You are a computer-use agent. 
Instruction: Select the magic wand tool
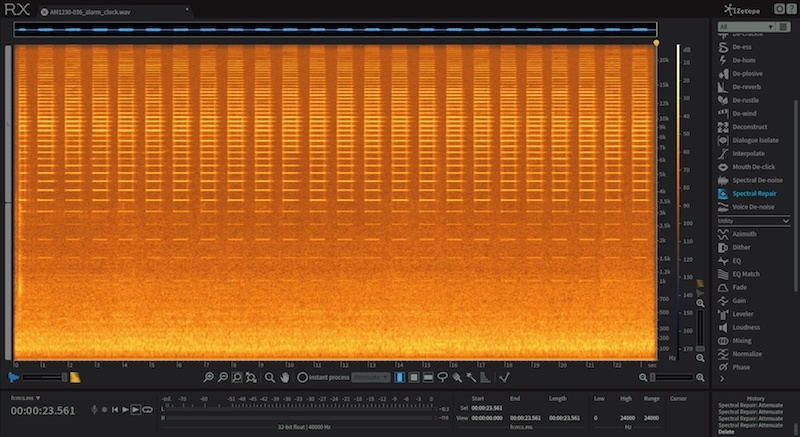click(471, 377)
